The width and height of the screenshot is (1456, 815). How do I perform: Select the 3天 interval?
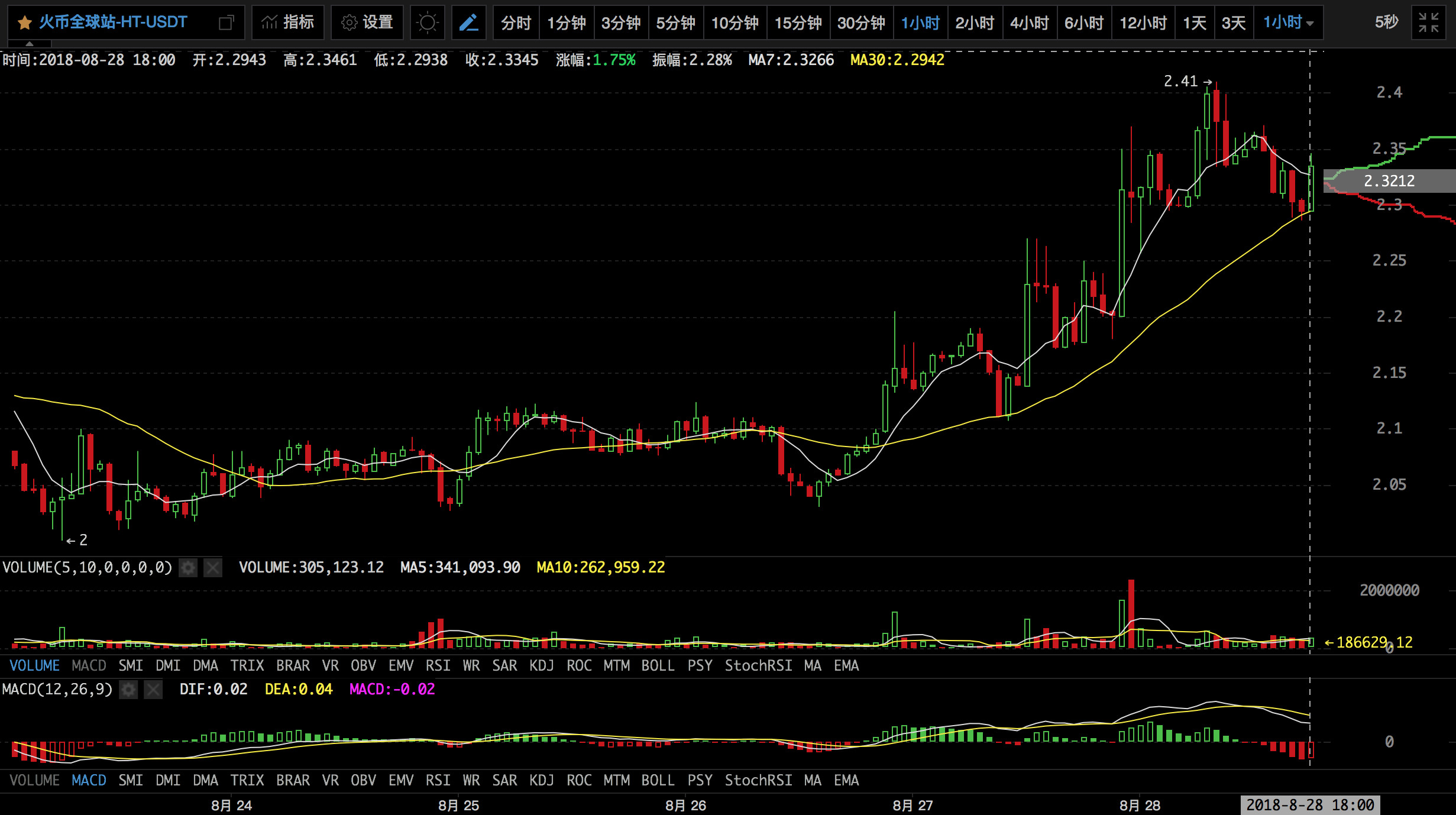pyautogui.click(x=1234, y=22)
